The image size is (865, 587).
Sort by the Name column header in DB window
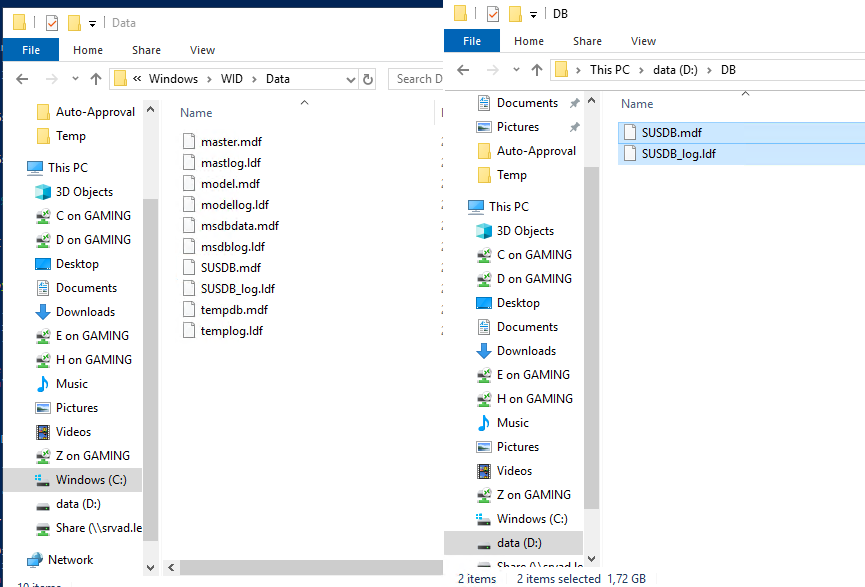click(637, 104)
